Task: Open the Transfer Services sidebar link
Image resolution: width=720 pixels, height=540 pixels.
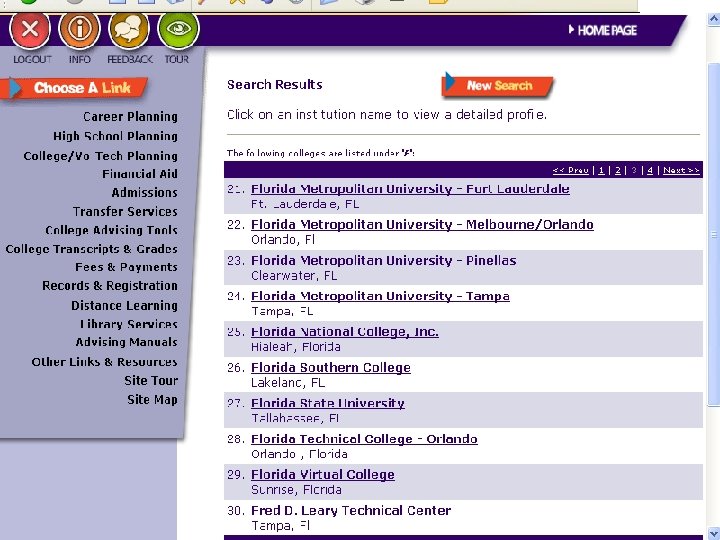Action: pos(125,211)
